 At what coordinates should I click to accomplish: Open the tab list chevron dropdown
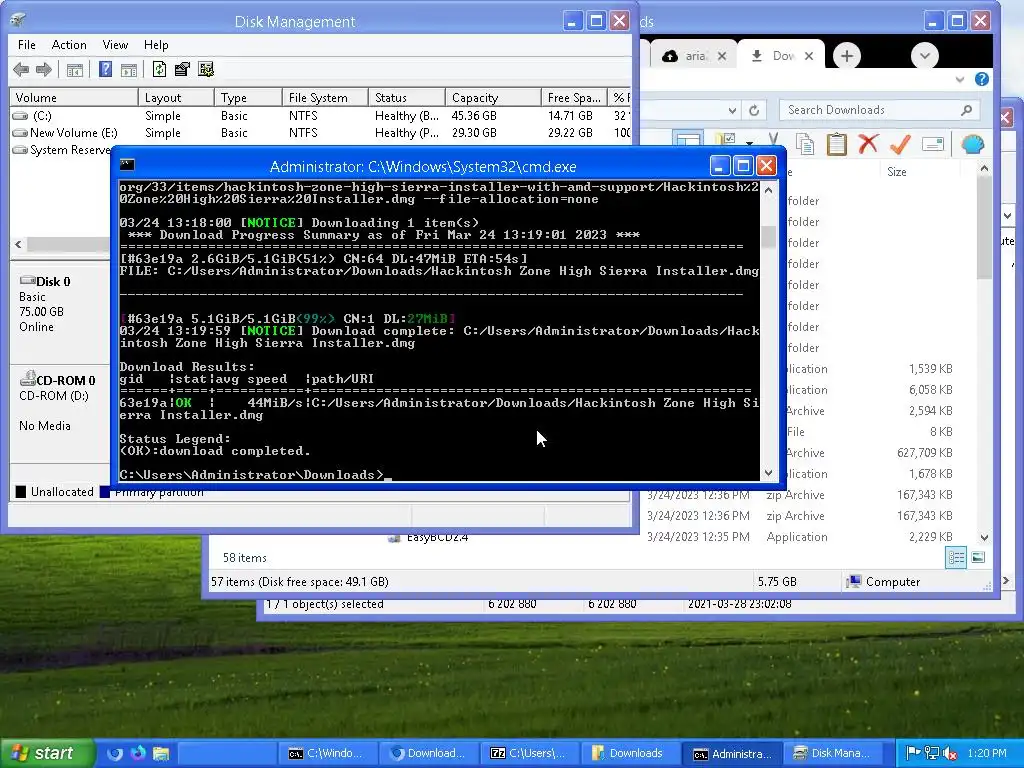click(x=925, y=56)
